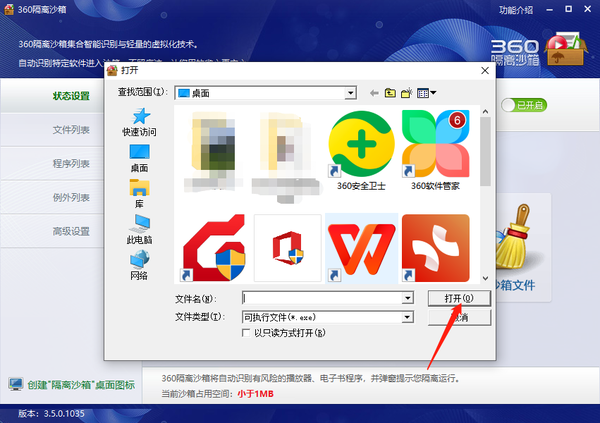Screen dimensions: 600x423
Task: Open 库 in the places bar
Action: [x=139, y=194]
